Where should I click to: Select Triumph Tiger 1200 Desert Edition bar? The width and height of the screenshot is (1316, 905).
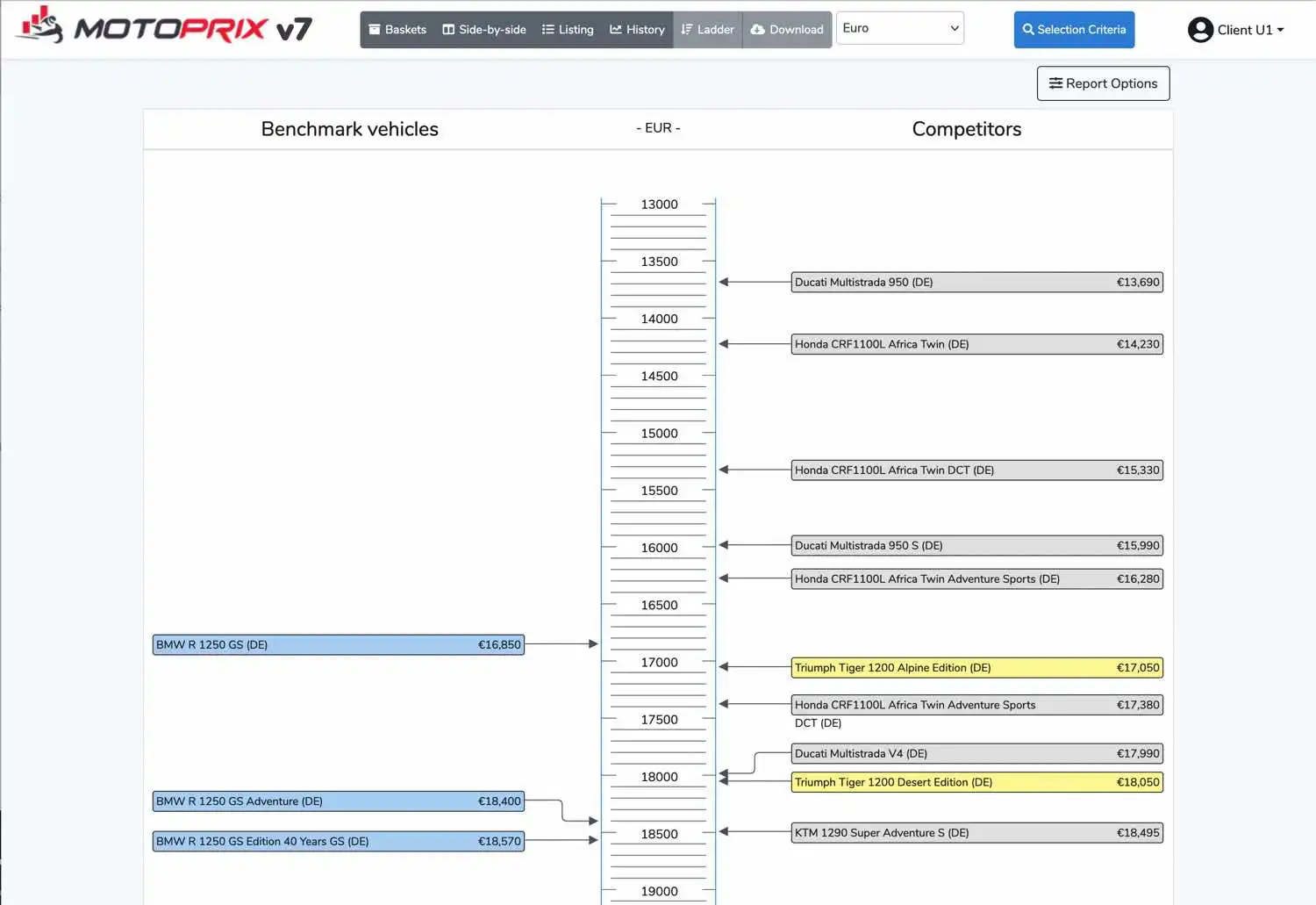point(977,782)
